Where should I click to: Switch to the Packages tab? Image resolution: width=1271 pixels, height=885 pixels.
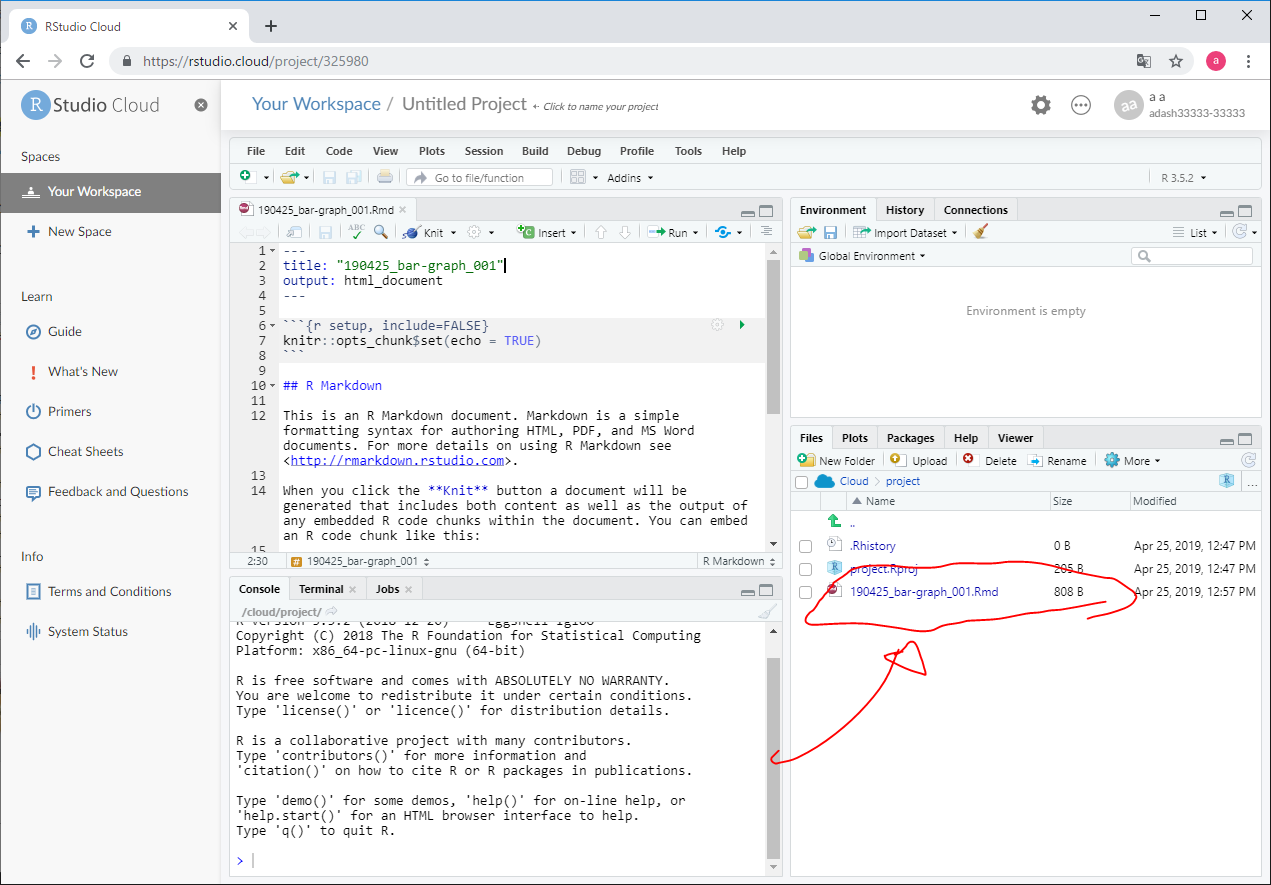910,438
